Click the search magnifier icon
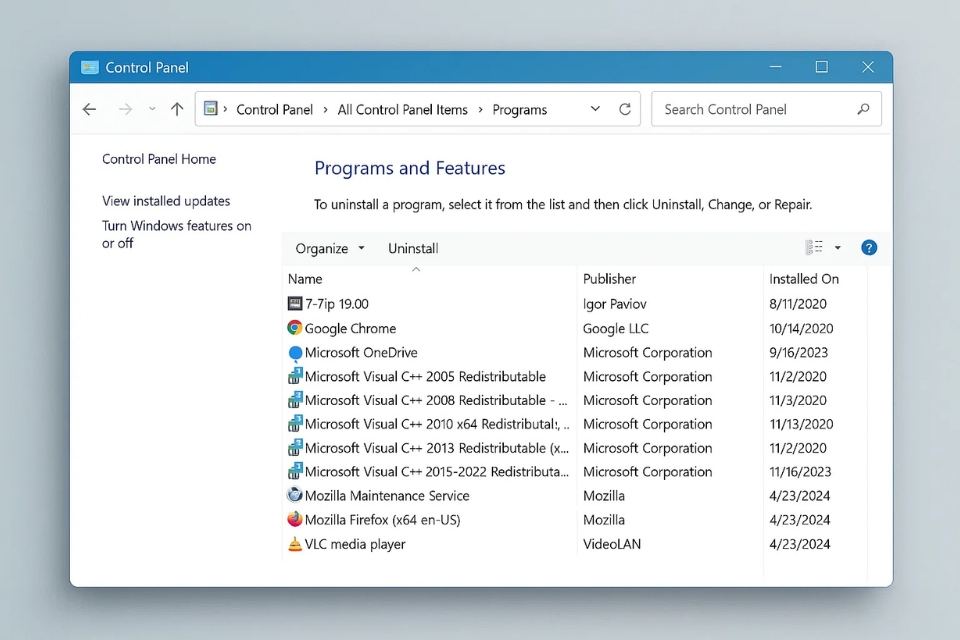This screenshot has width=960, height=640. (x=863, y=110)
